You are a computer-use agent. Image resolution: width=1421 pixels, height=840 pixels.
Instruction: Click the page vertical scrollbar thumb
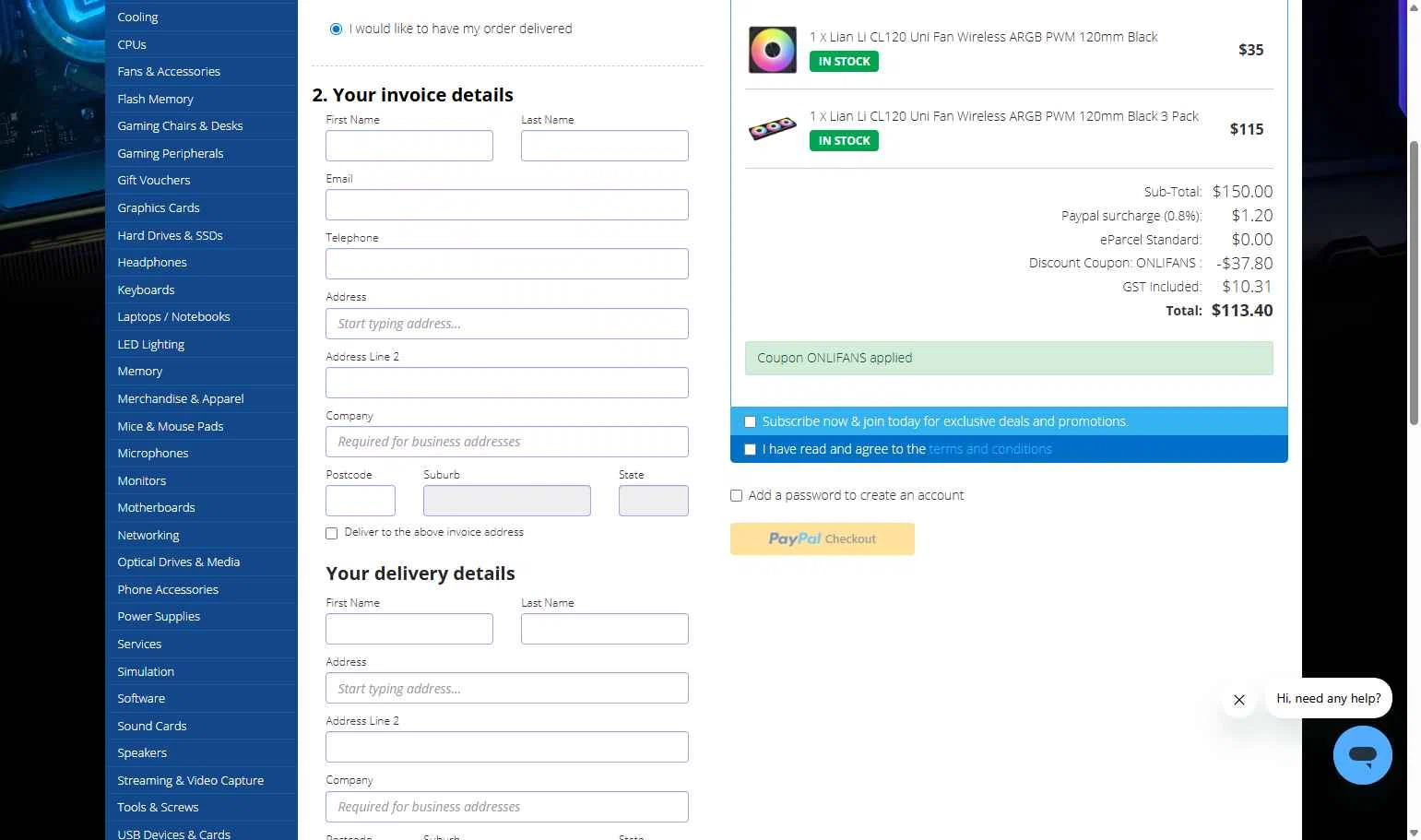(1414, 282)
